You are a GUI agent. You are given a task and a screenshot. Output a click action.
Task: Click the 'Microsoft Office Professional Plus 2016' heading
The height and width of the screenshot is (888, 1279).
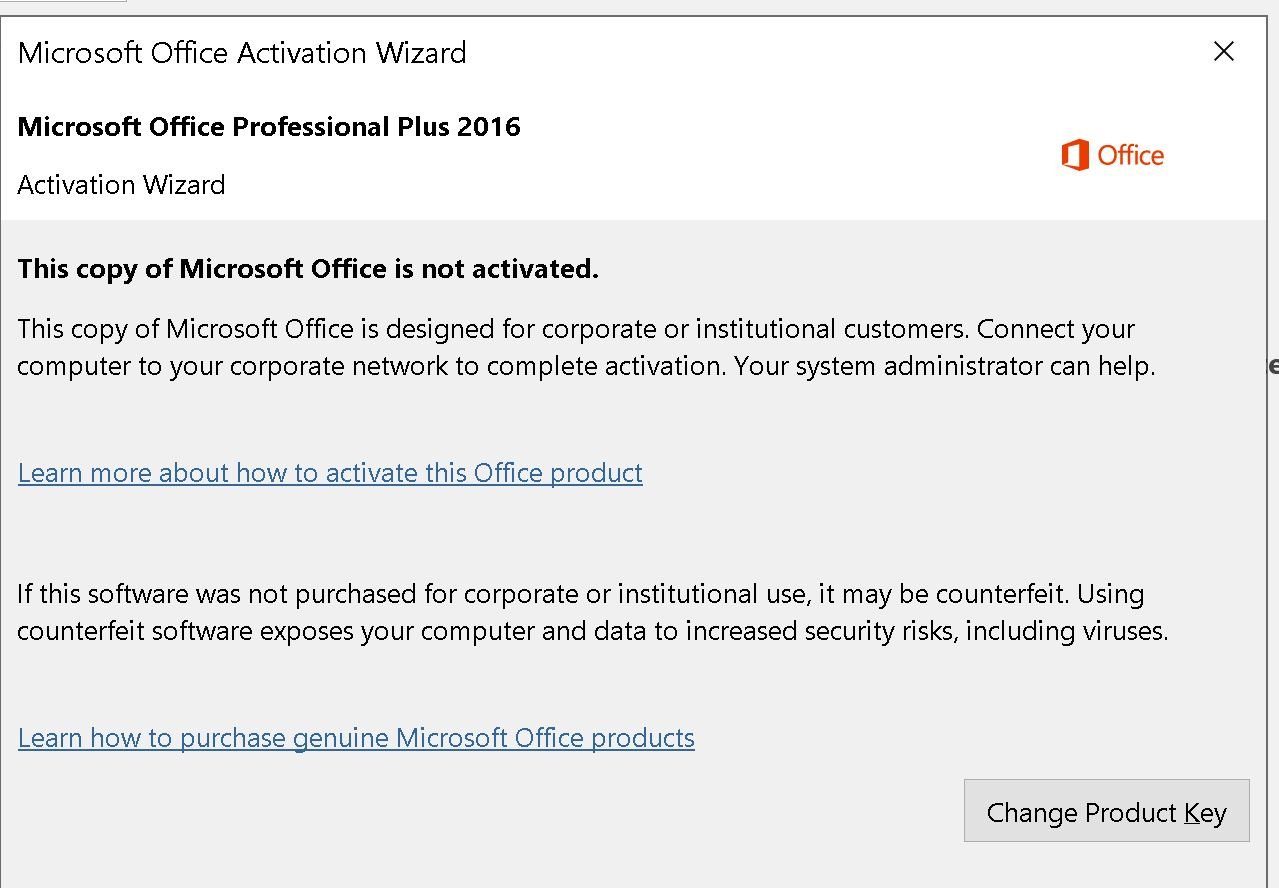(269, 127)
